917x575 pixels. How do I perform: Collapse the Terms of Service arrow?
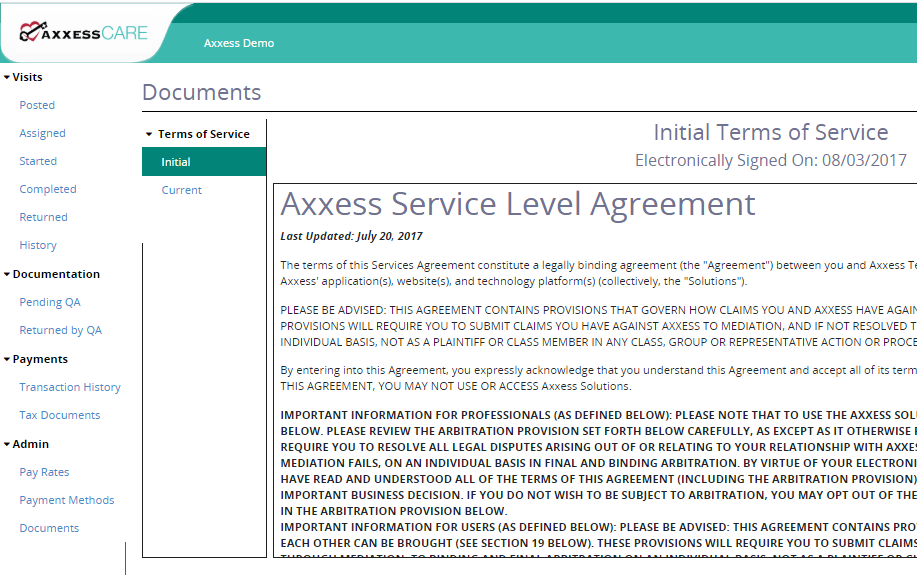point(149,135)
